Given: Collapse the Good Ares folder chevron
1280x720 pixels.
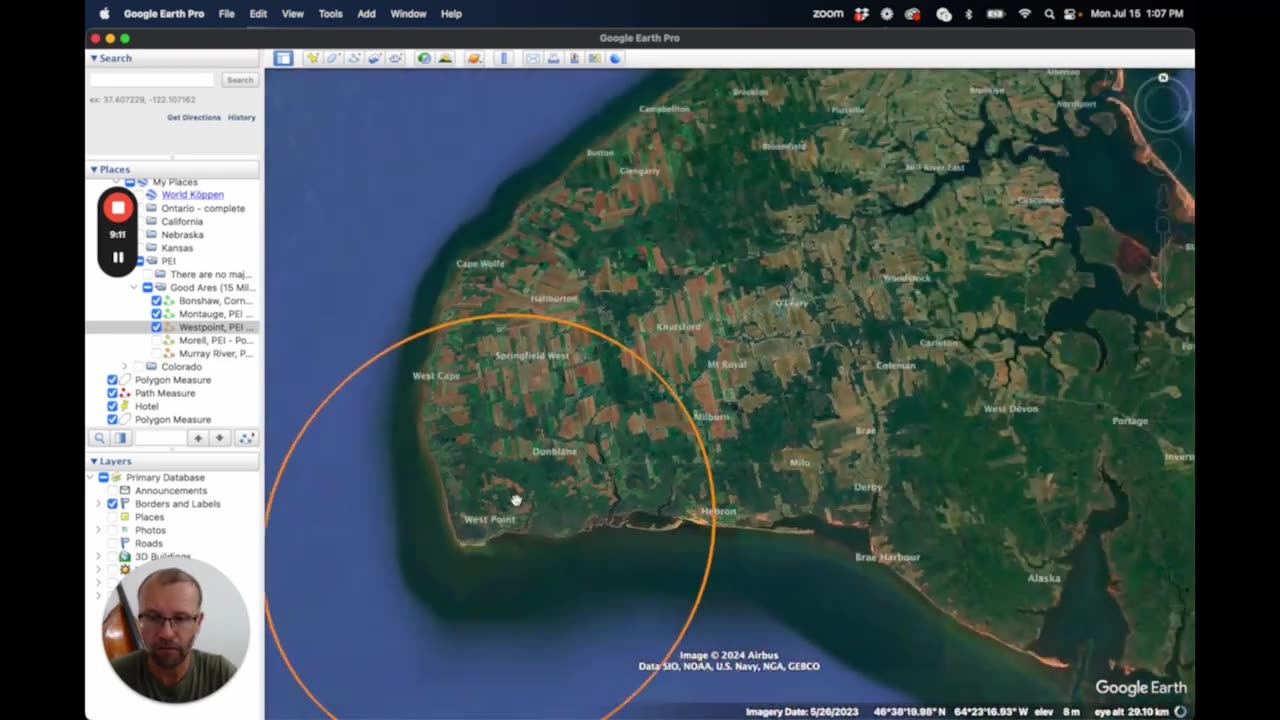Looking at the screenshot, I should click(x=134, y=287).
